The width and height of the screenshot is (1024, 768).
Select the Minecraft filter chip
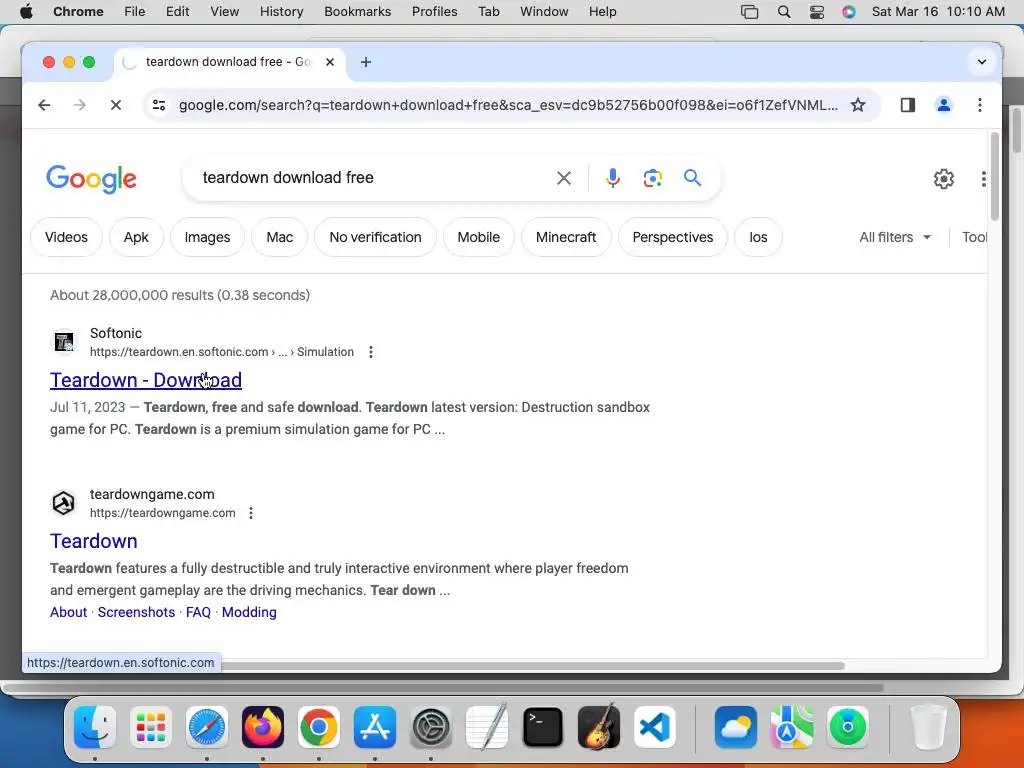coord(566,238)
